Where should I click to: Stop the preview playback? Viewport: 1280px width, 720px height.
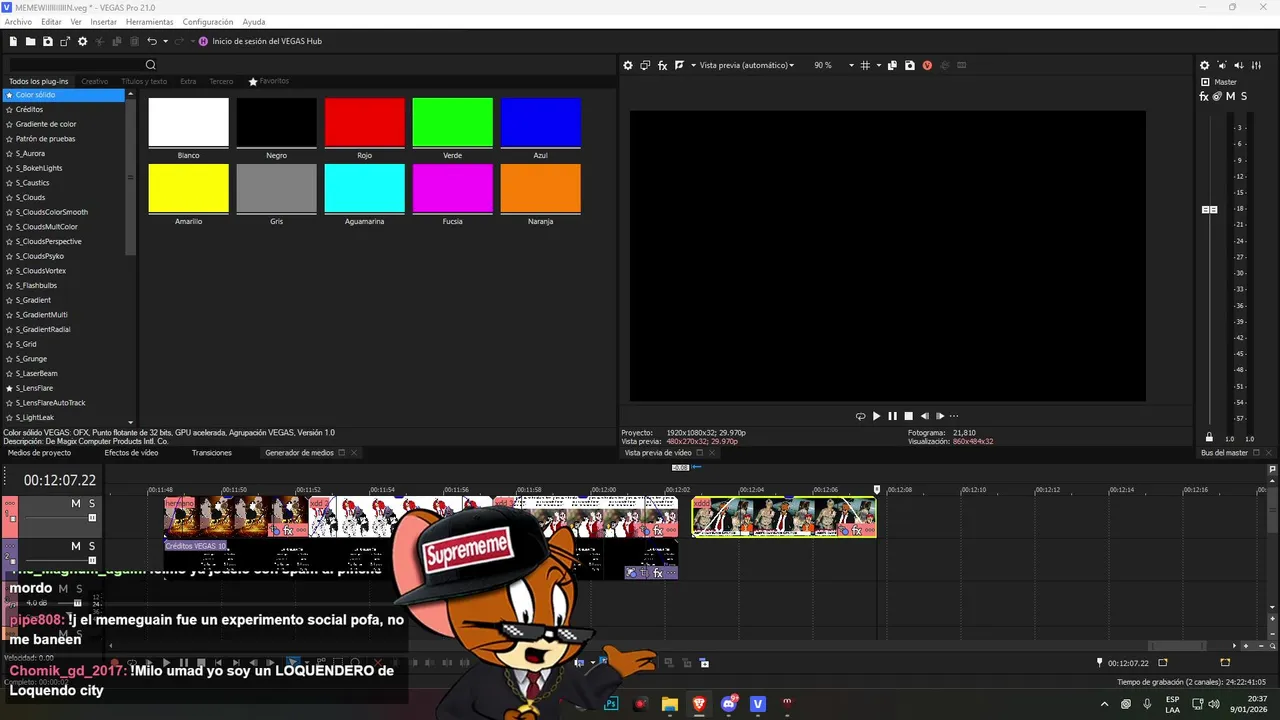pos(908,416)
